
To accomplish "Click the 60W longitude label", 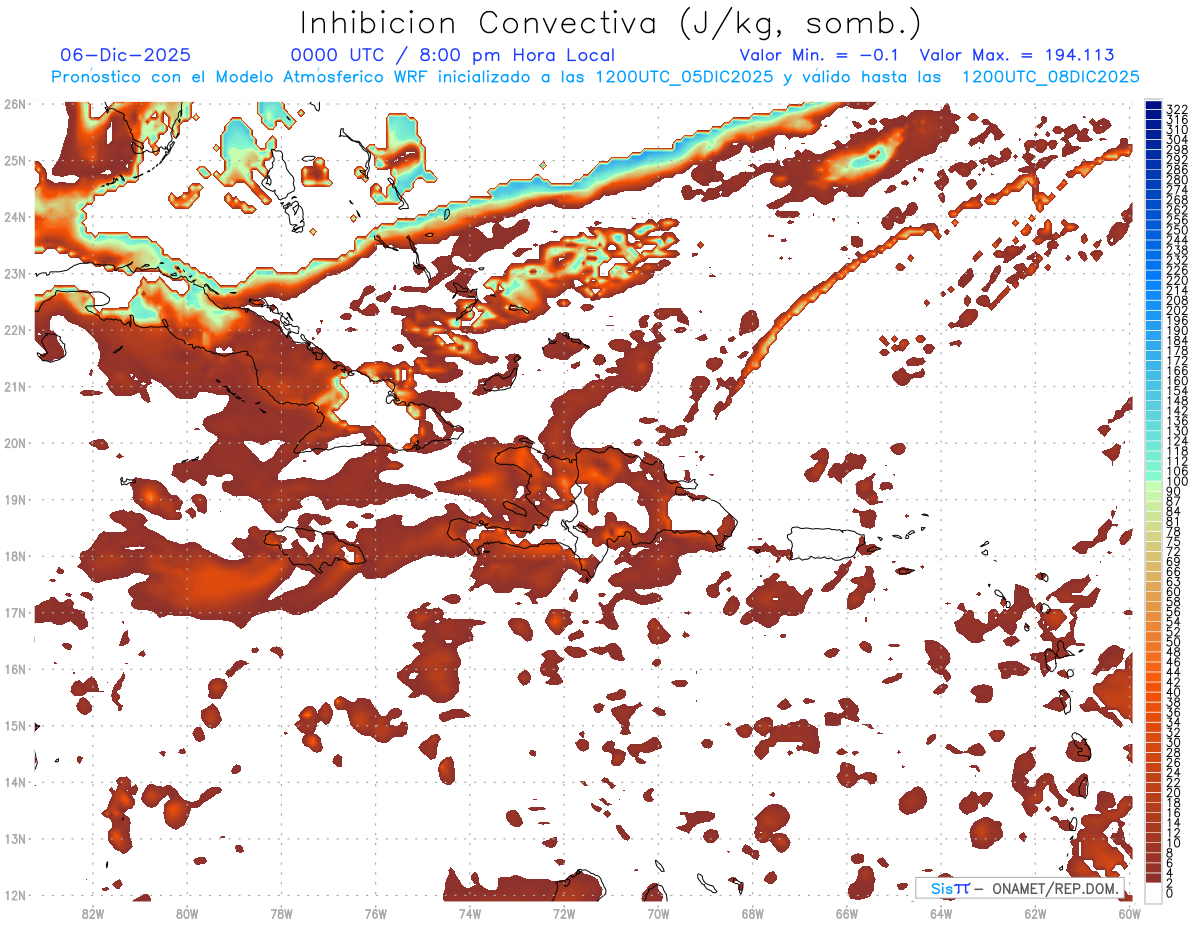I will coord(1130,913).
